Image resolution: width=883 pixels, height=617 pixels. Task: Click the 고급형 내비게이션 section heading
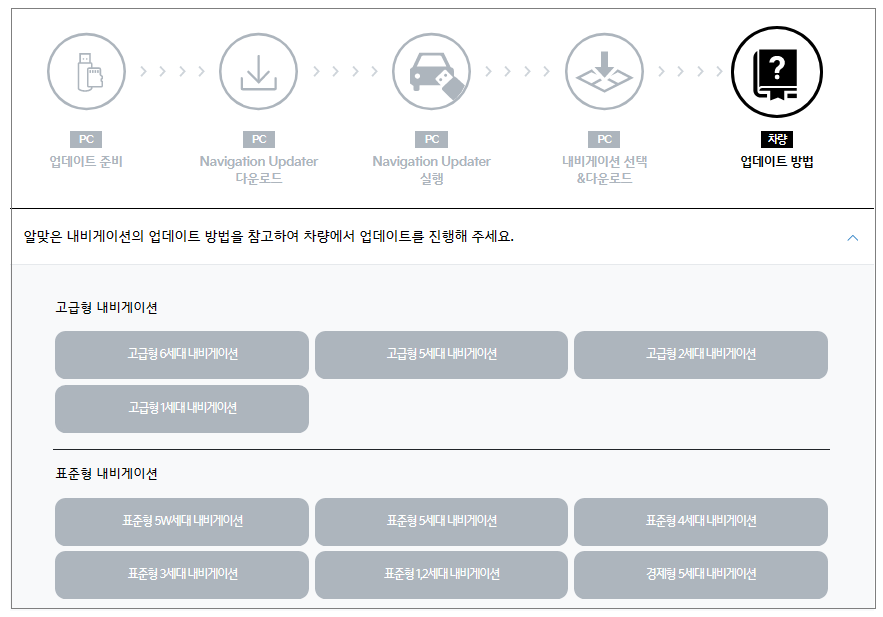[x=106, y=307]
